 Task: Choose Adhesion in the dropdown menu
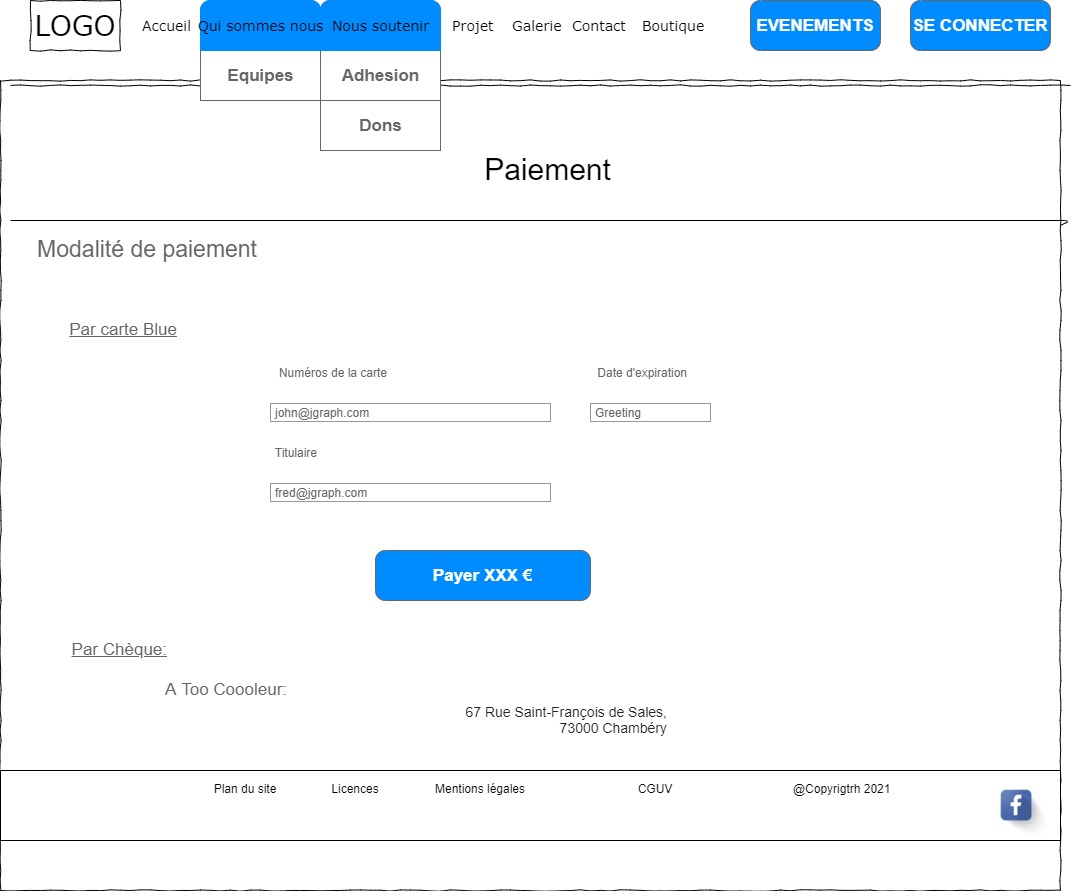coord(380,76)
